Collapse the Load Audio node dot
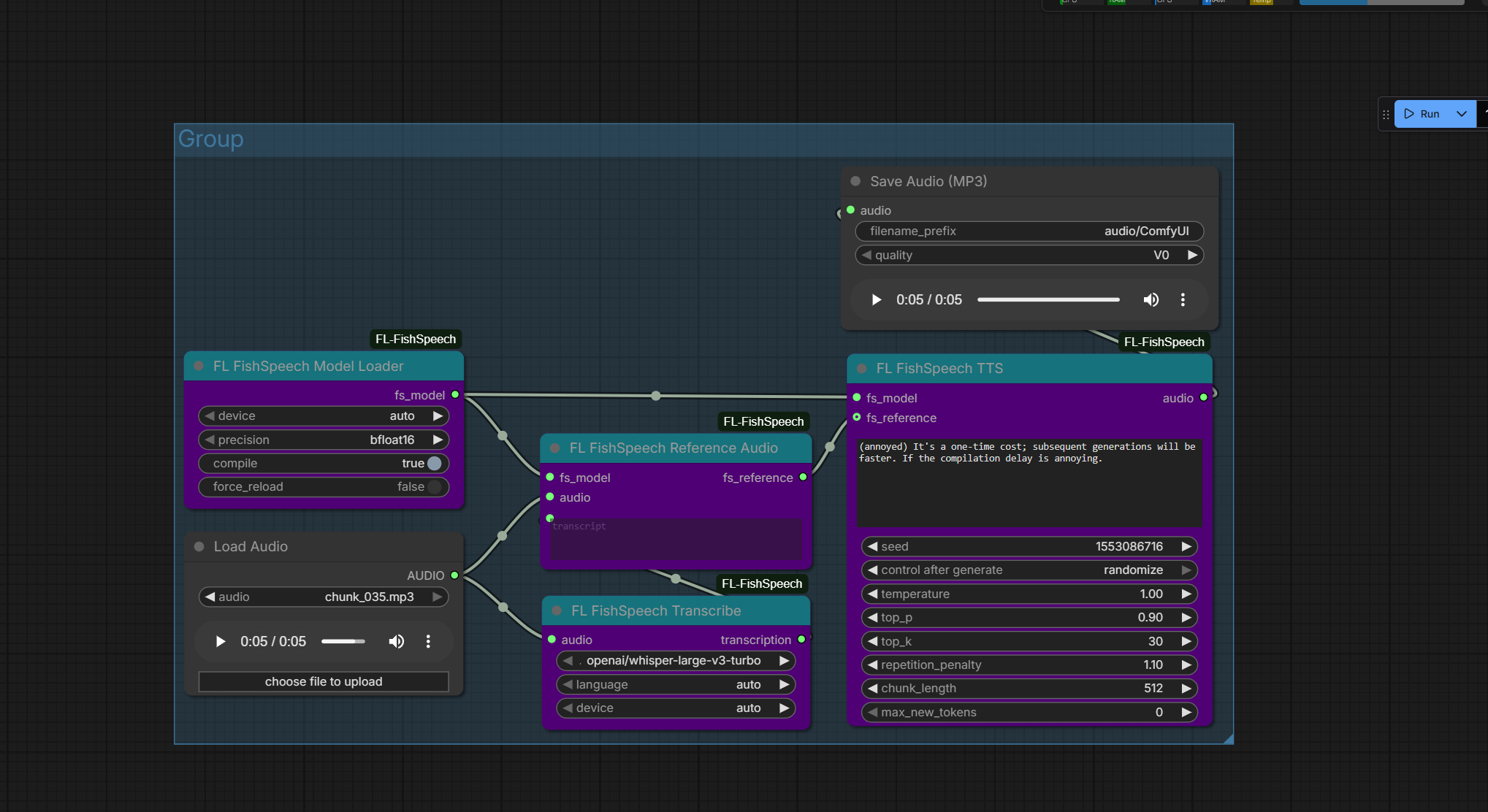This screenshot has height=812, width=1488. coord(199,546)
